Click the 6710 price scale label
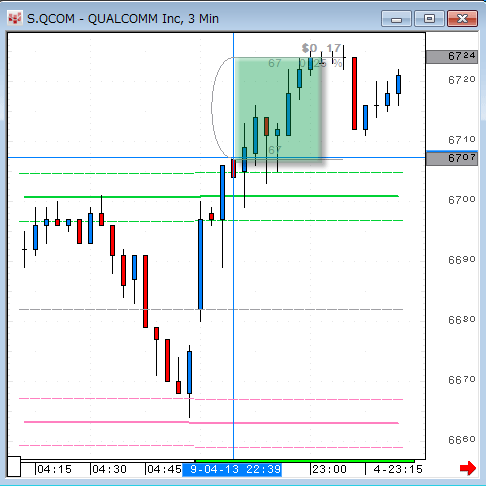Image resolution: width=486 pixels, height=486 pixels. (461, 140)
